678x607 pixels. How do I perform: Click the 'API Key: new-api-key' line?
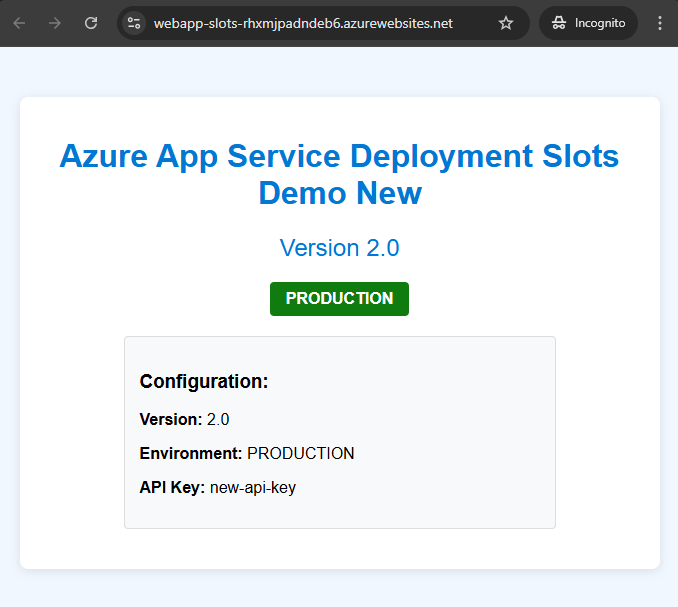click(217, 488)
